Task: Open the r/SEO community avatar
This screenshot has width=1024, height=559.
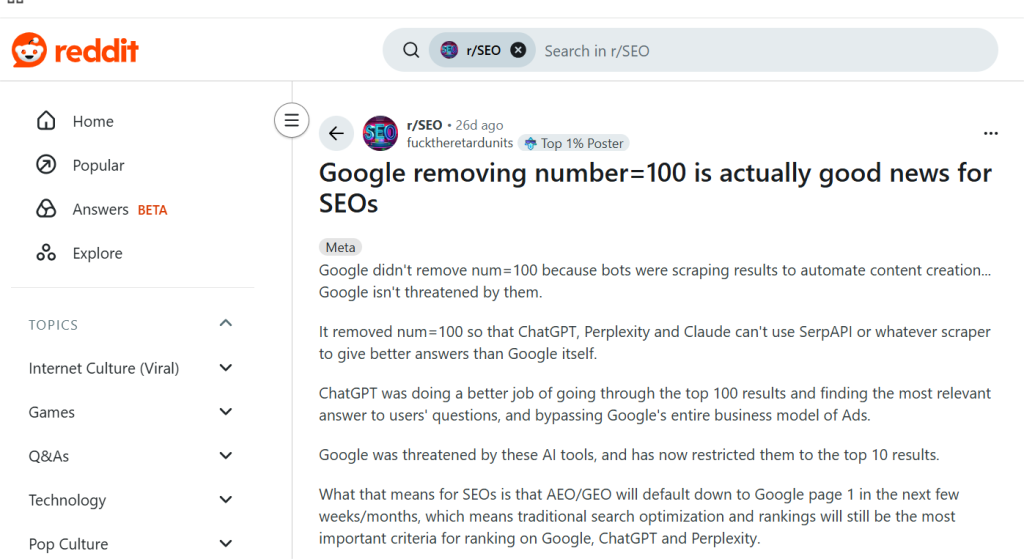Action: coord(380,133)
